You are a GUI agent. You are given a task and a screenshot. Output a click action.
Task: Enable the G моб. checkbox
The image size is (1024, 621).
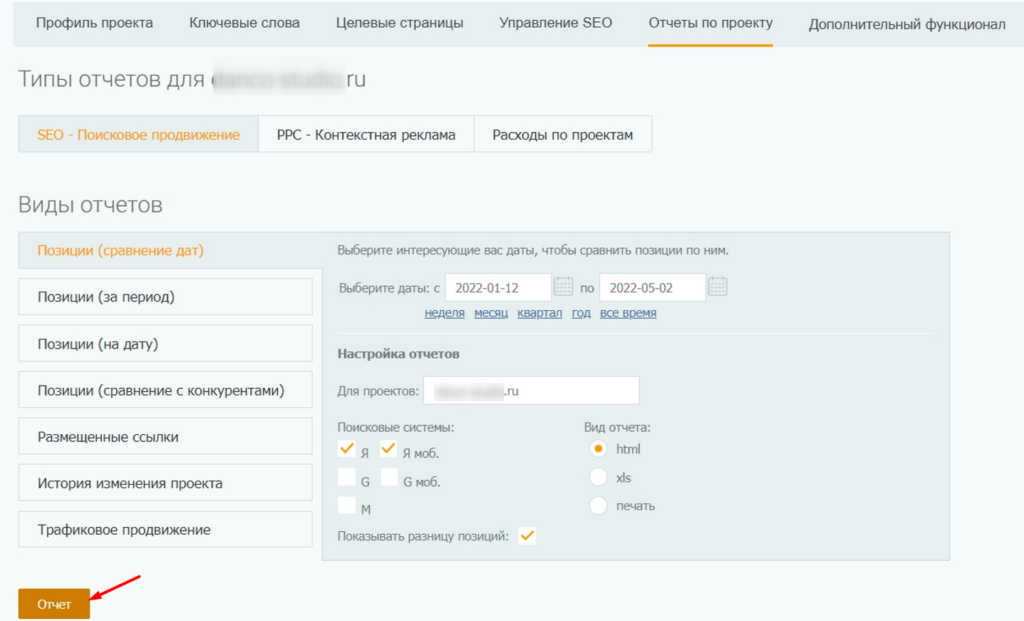pos(389,478)
